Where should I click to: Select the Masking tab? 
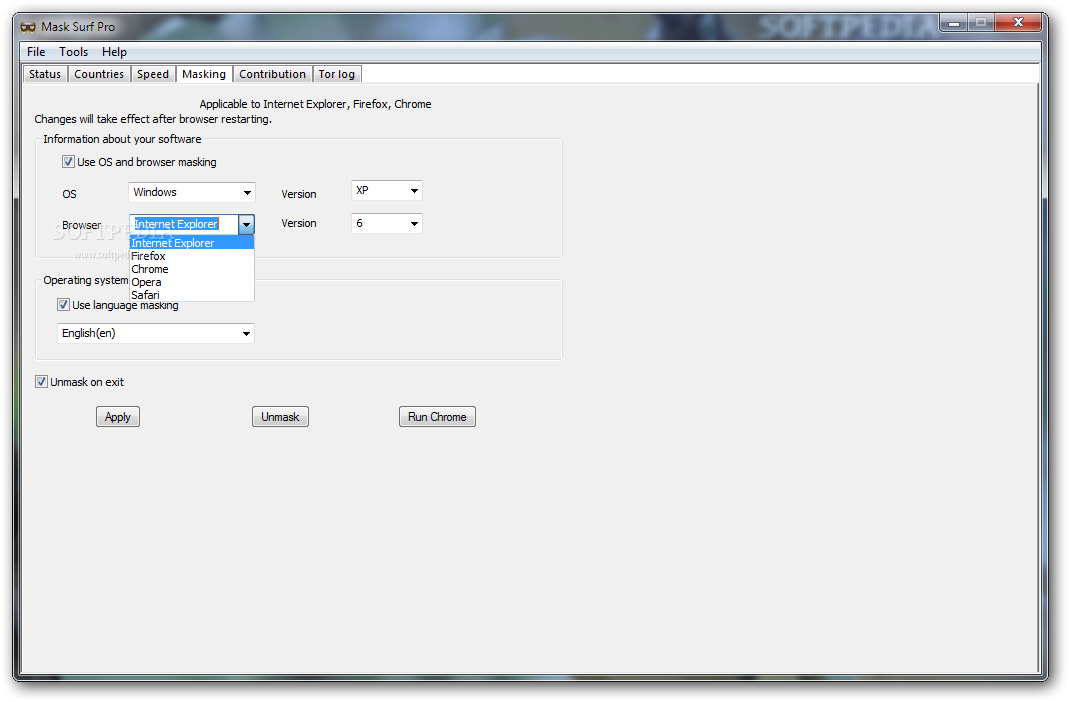click(204, 74)
